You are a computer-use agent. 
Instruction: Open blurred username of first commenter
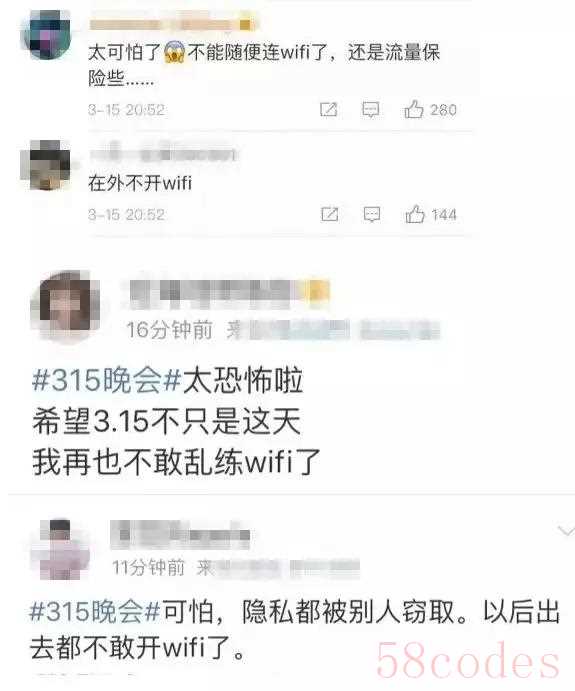172,25
